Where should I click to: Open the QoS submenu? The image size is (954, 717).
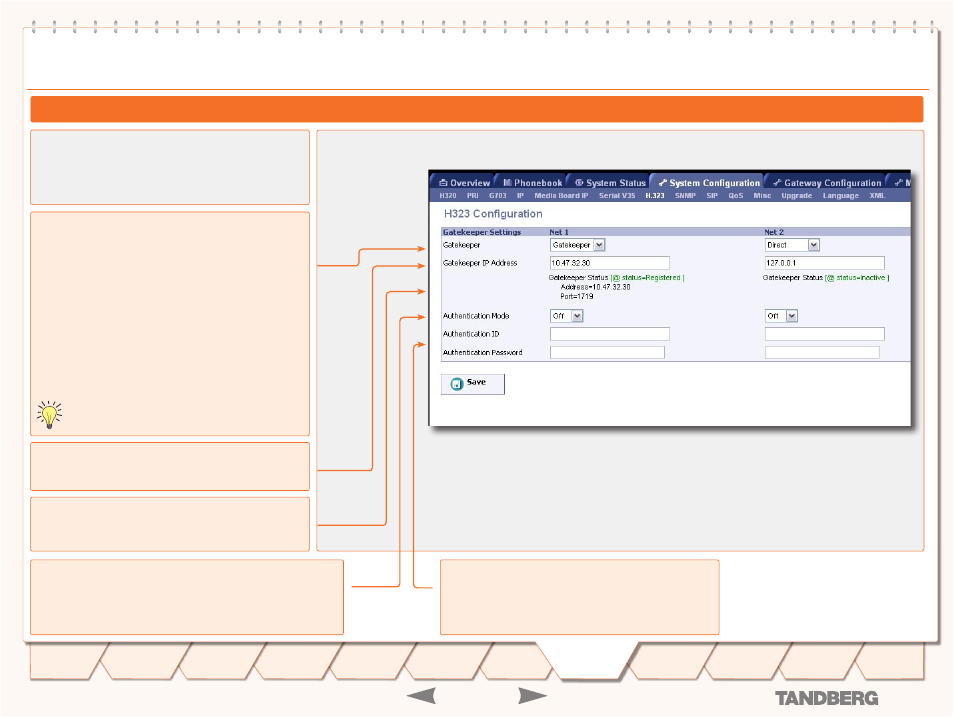point(736,195)
